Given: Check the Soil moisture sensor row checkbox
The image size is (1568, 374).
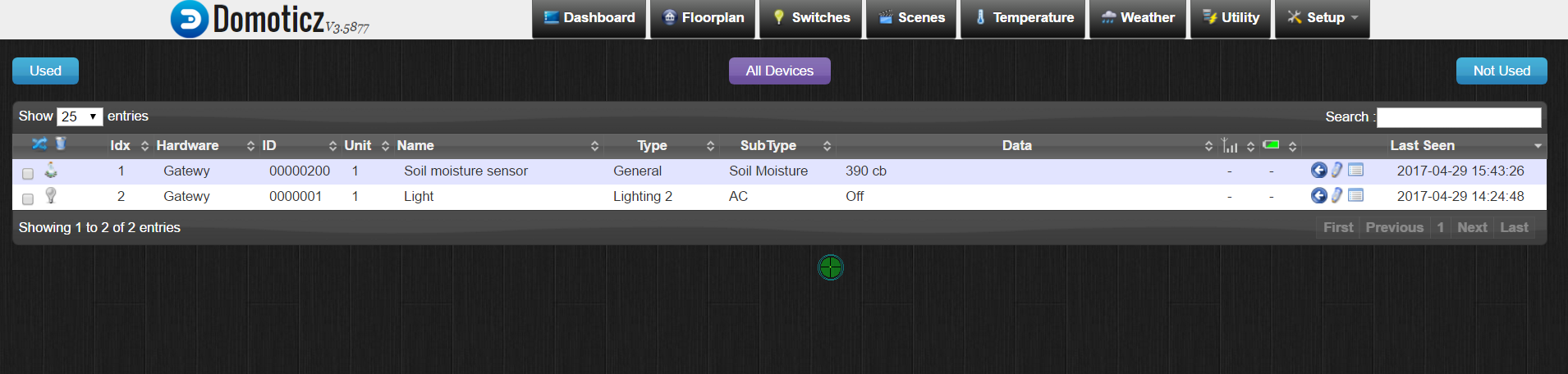Looking at the screenshot, I should [x=28, y=174].
